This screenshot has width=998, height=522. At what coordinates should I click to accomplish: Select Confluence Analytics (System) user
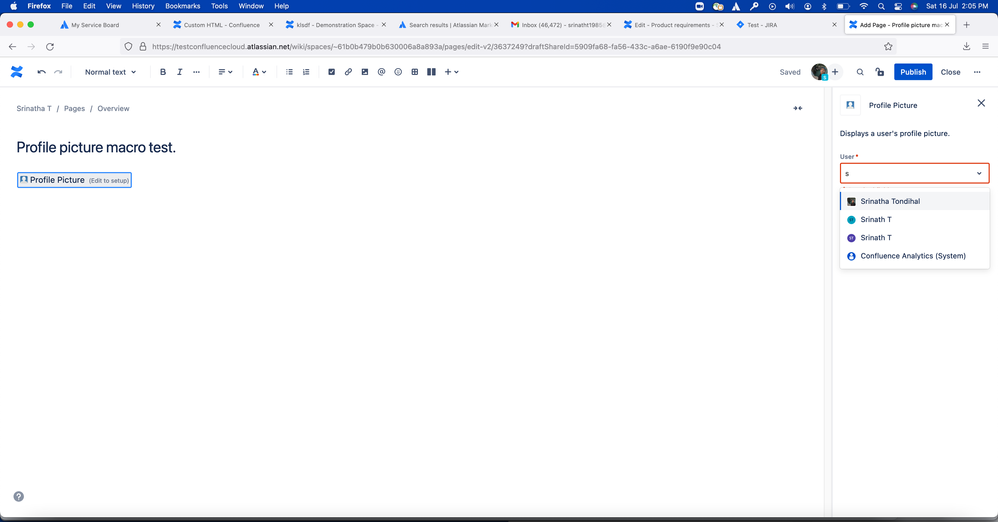click(x=915, y=256)
